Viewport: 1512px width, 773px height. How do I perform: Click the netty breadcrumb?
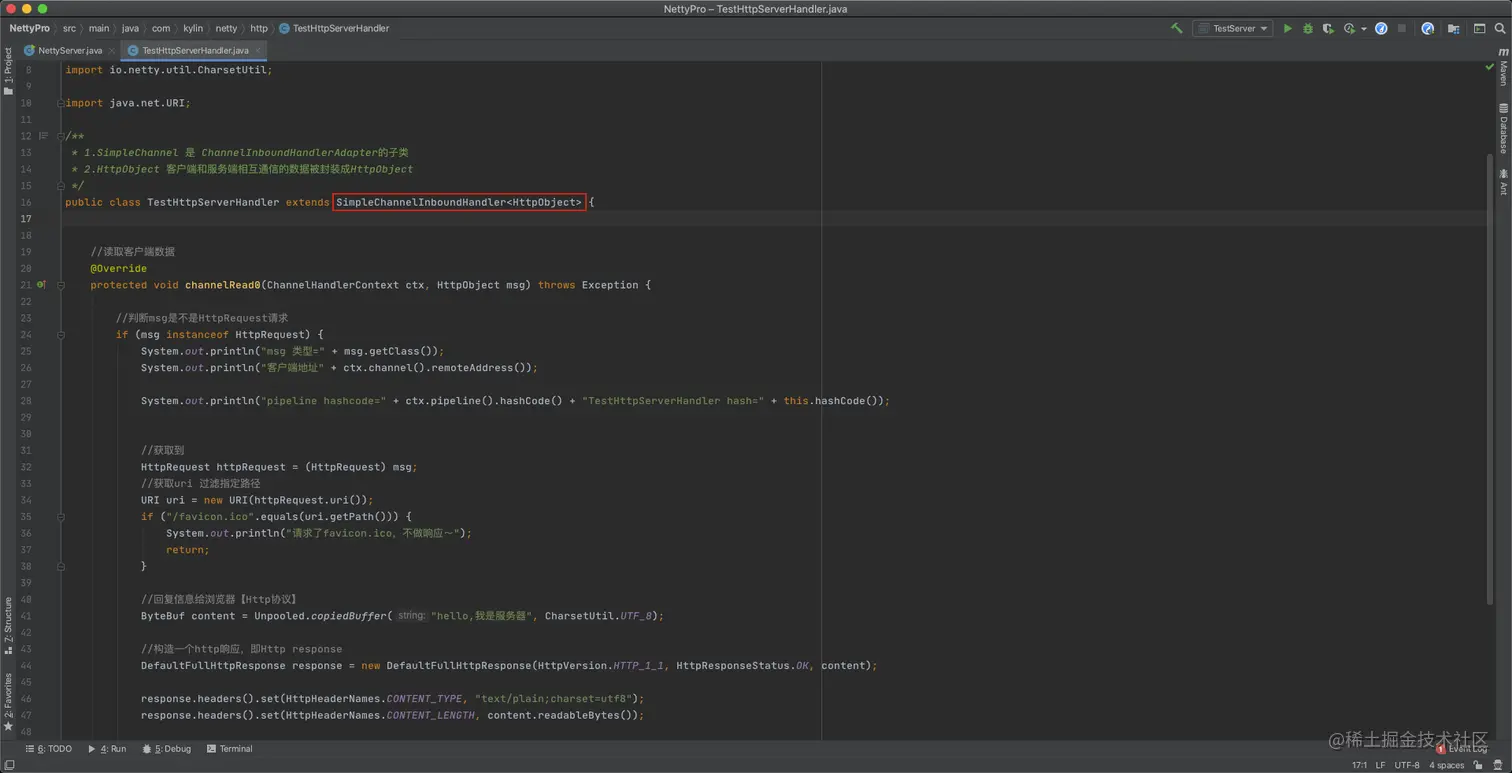click(226, 28)
